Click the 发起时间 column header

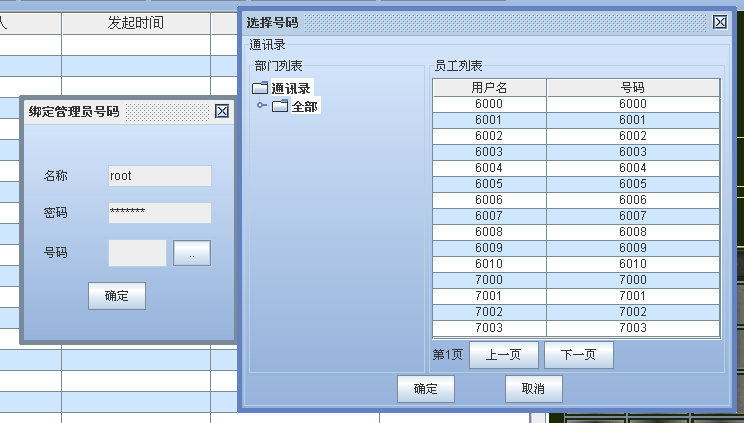pyautogui.click(x=135, y=22)
